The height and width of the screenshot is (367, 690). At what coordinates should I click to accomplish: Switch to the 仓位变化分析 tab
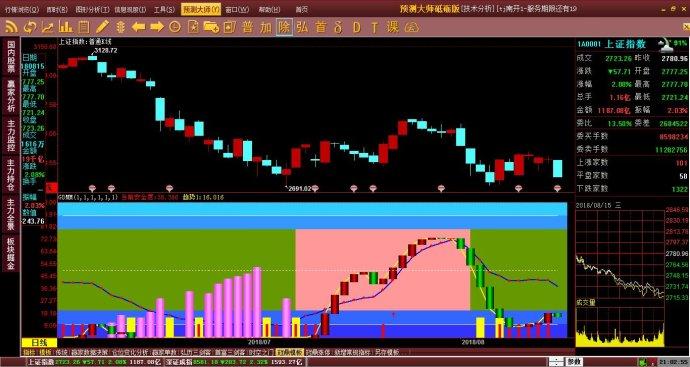point(130,352)
